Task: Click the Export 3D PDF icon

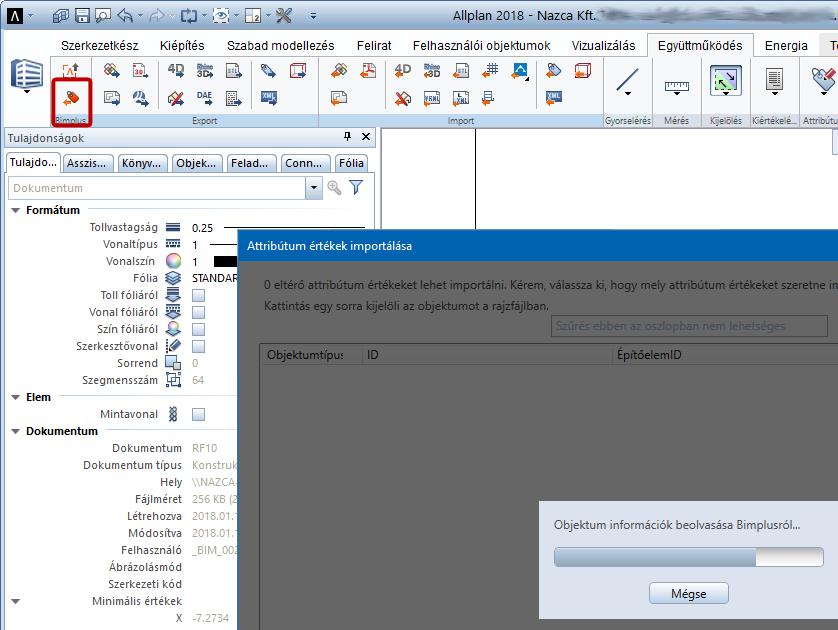Action: 140,70
